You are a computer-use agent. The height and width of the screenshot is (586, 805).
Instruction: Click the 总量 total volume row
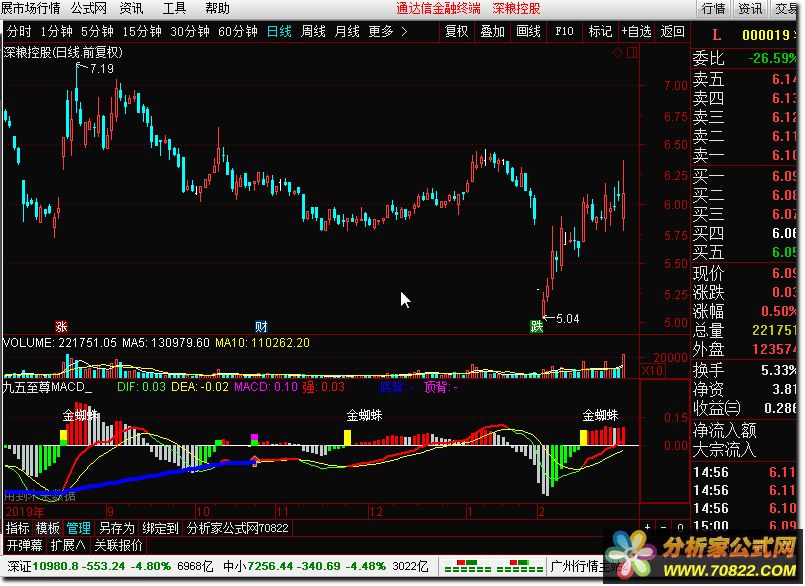click(x=744, y=330)
